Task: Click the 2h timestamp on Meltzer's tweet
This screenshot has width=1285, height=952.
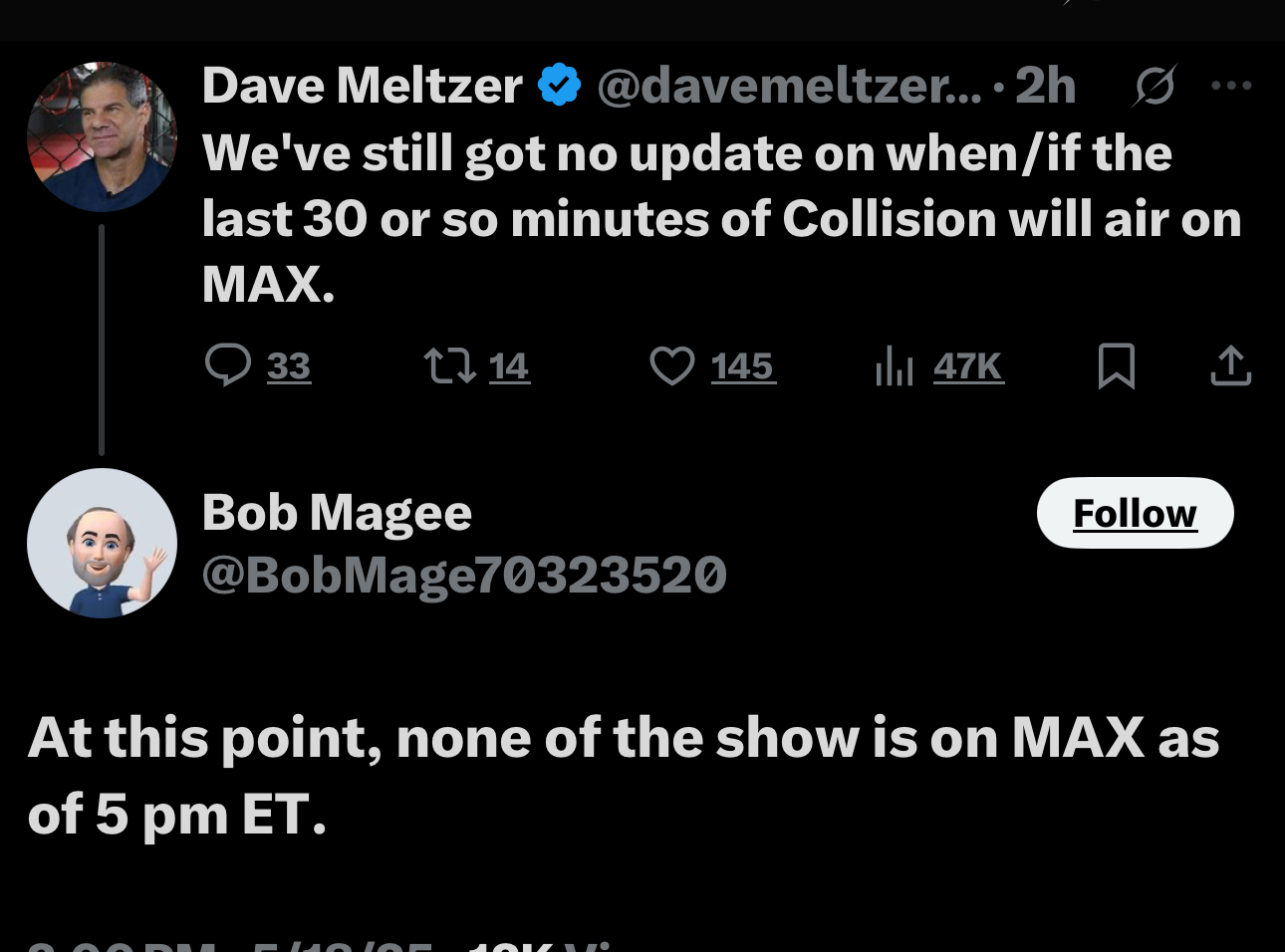Action: click(x=1045, y=86)
